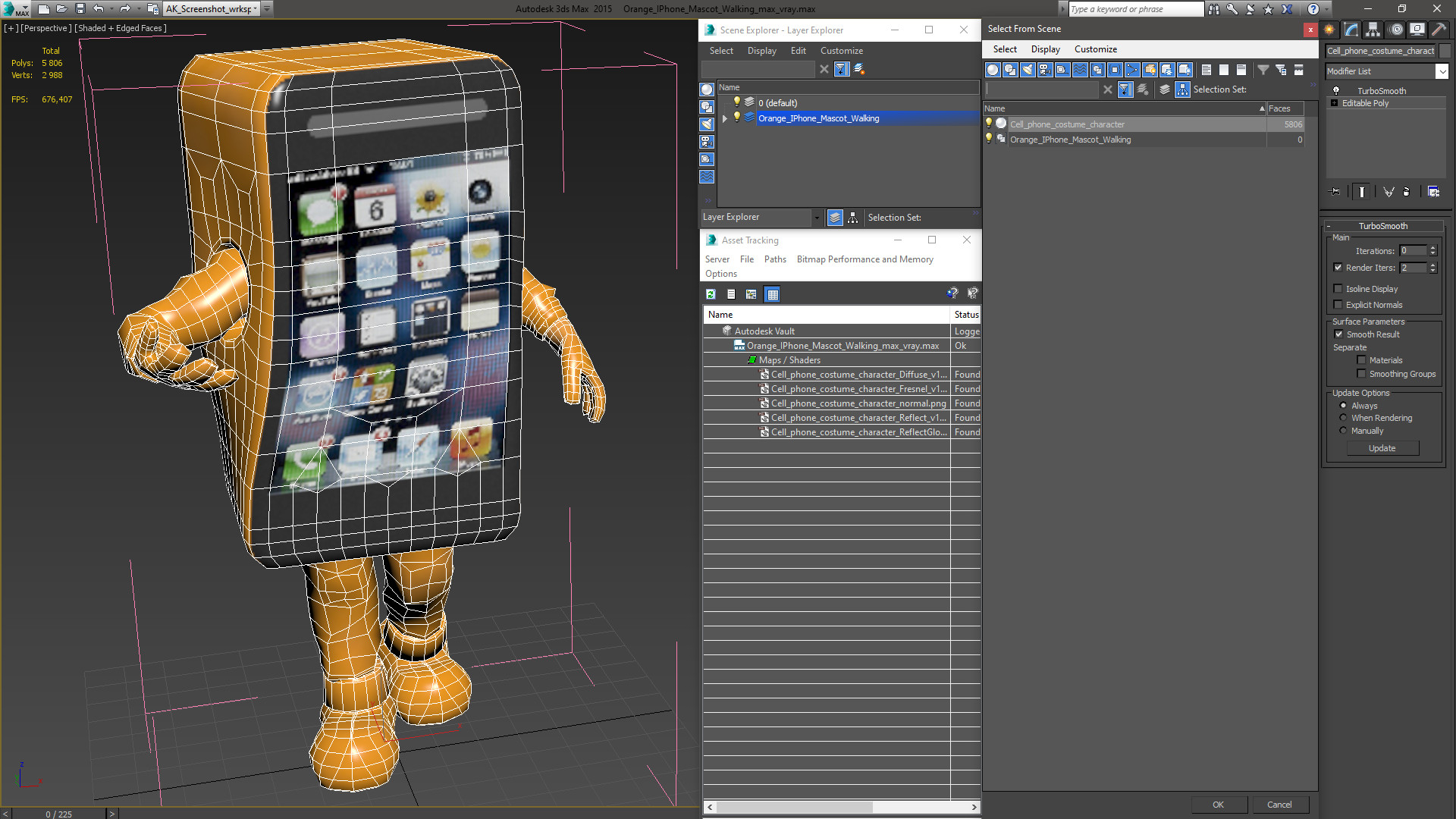
Task: Enable the Isoline Display checkbox
Action: coord(1338,289)
